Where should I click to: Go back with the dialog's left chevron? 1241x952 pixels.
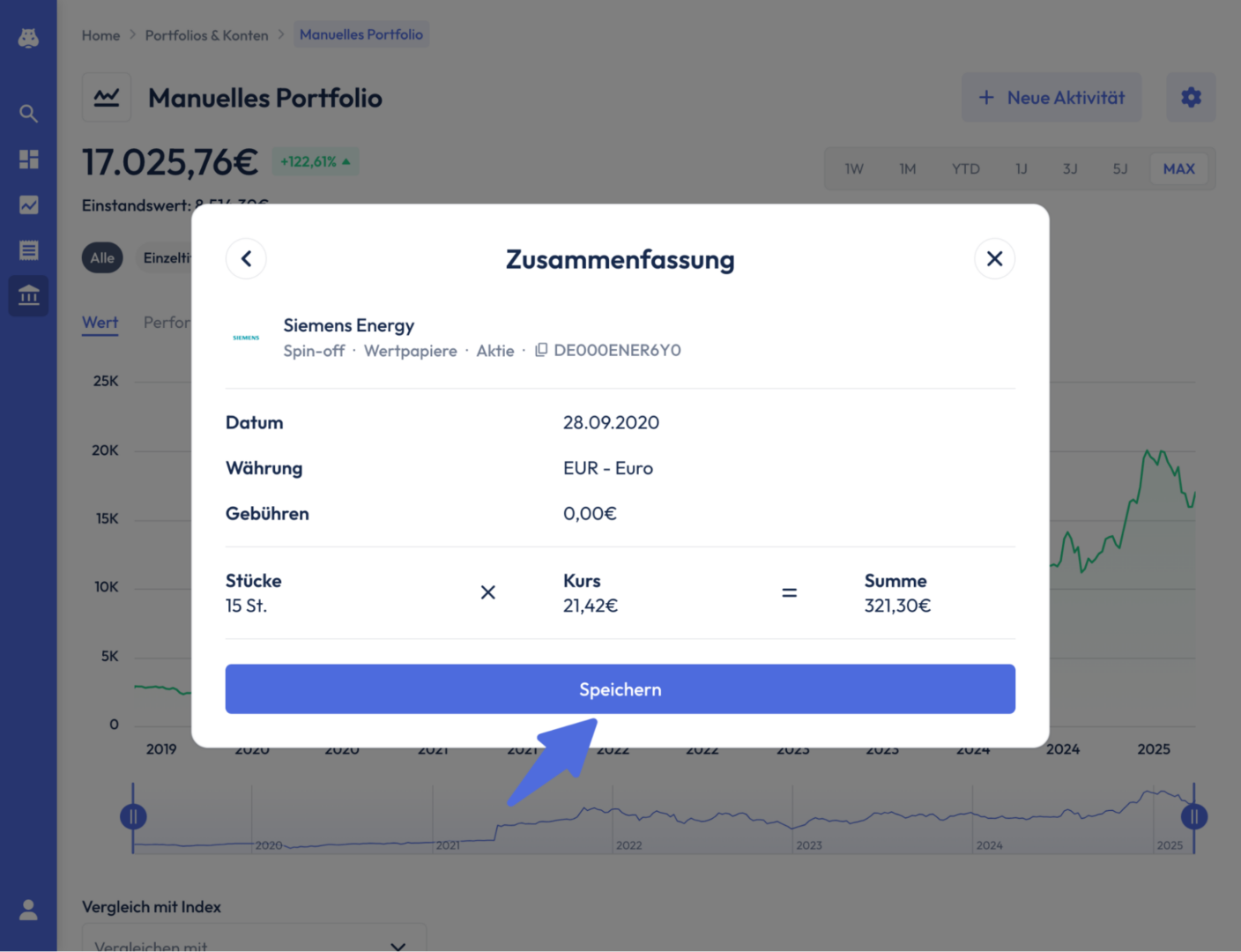coord(246,258)
